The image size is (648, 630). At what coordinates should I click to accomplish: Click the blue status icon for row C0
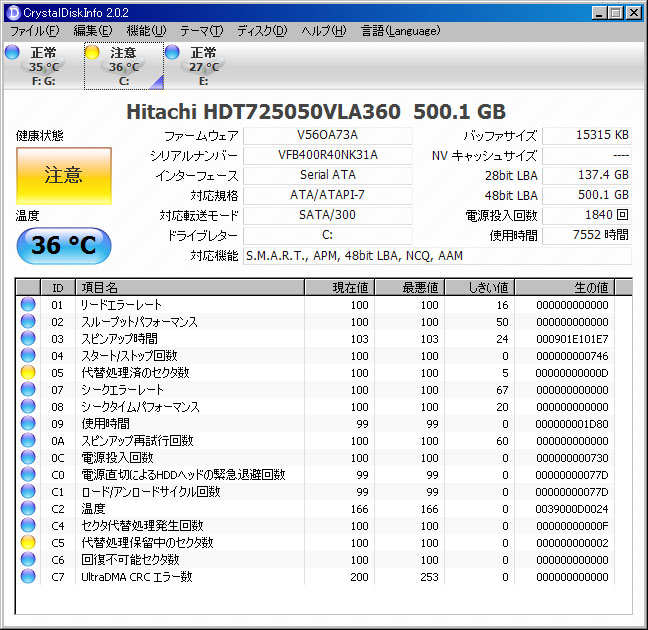pyautogui.click(x=28, y=474)
